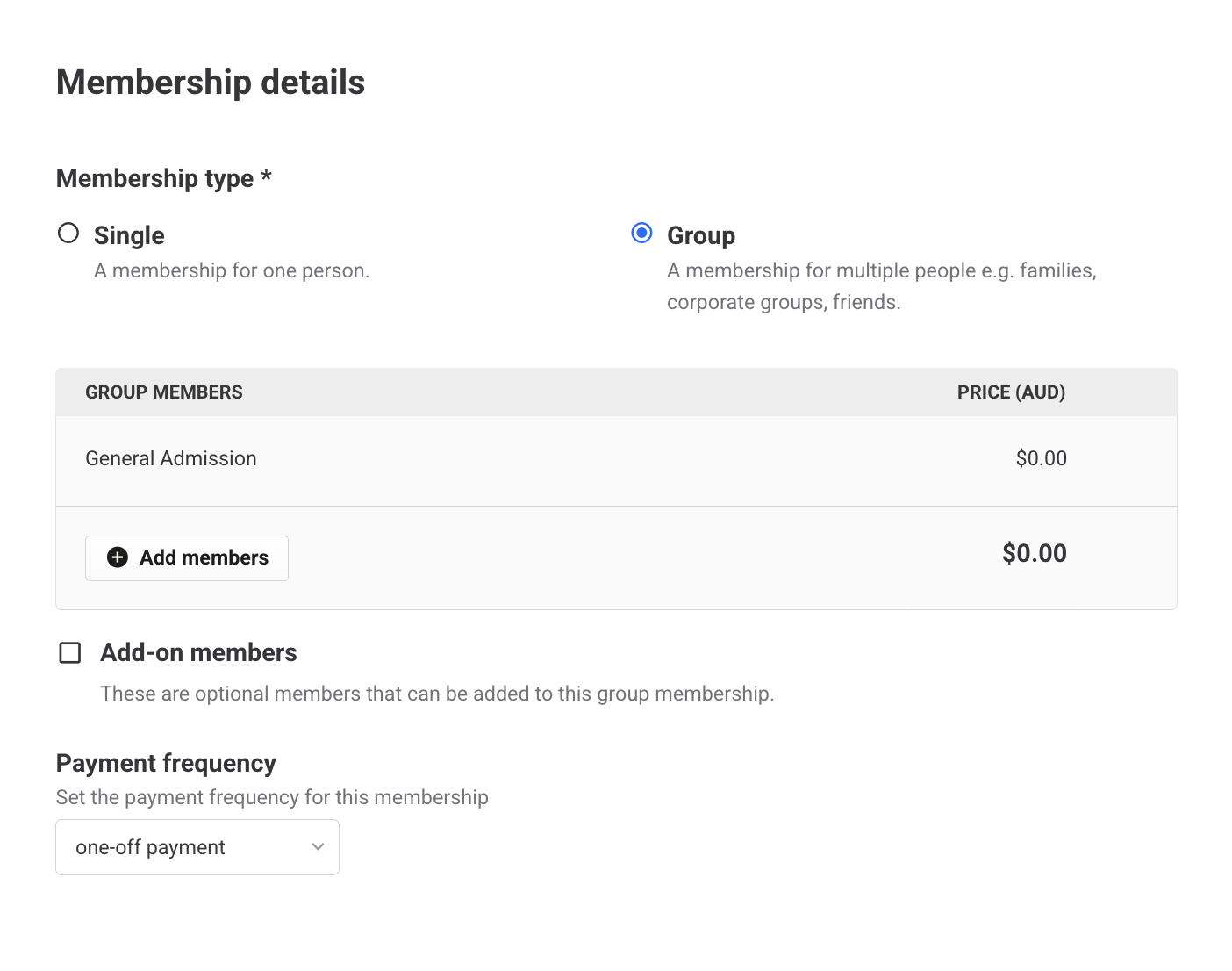Click the bold total price $0.00

1034,553
